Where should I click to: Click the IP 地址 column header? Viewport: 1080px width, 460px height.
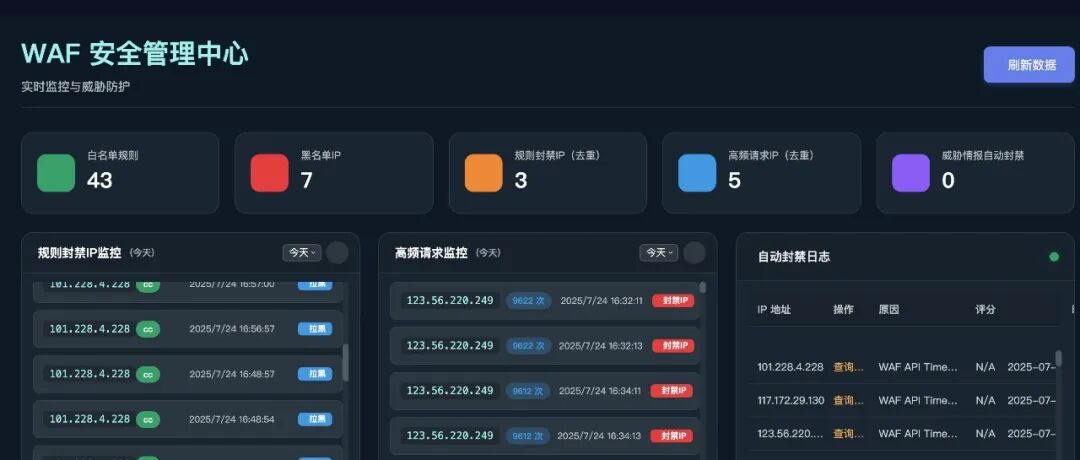(774, 310)
